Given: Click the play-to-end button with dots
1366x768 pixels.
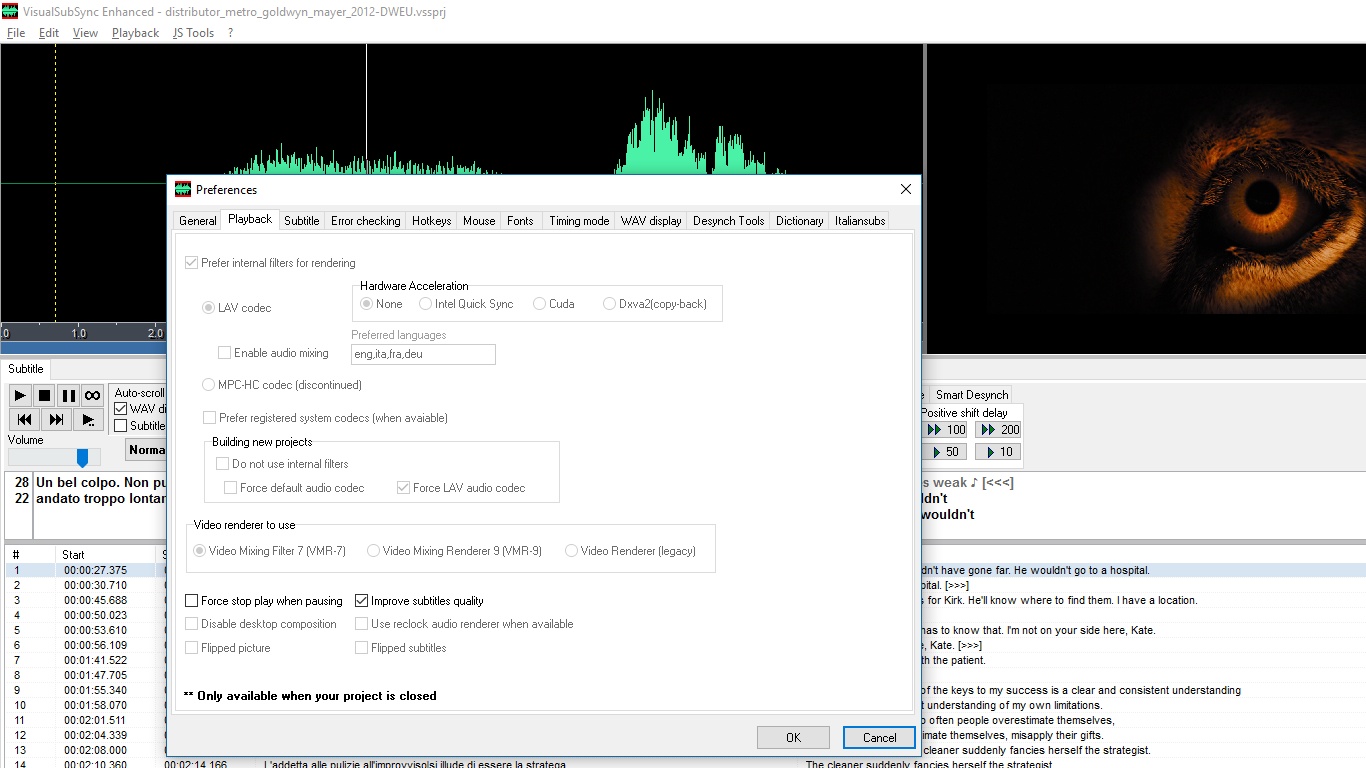Looking at the screenshot, I should tap(88, 420).
